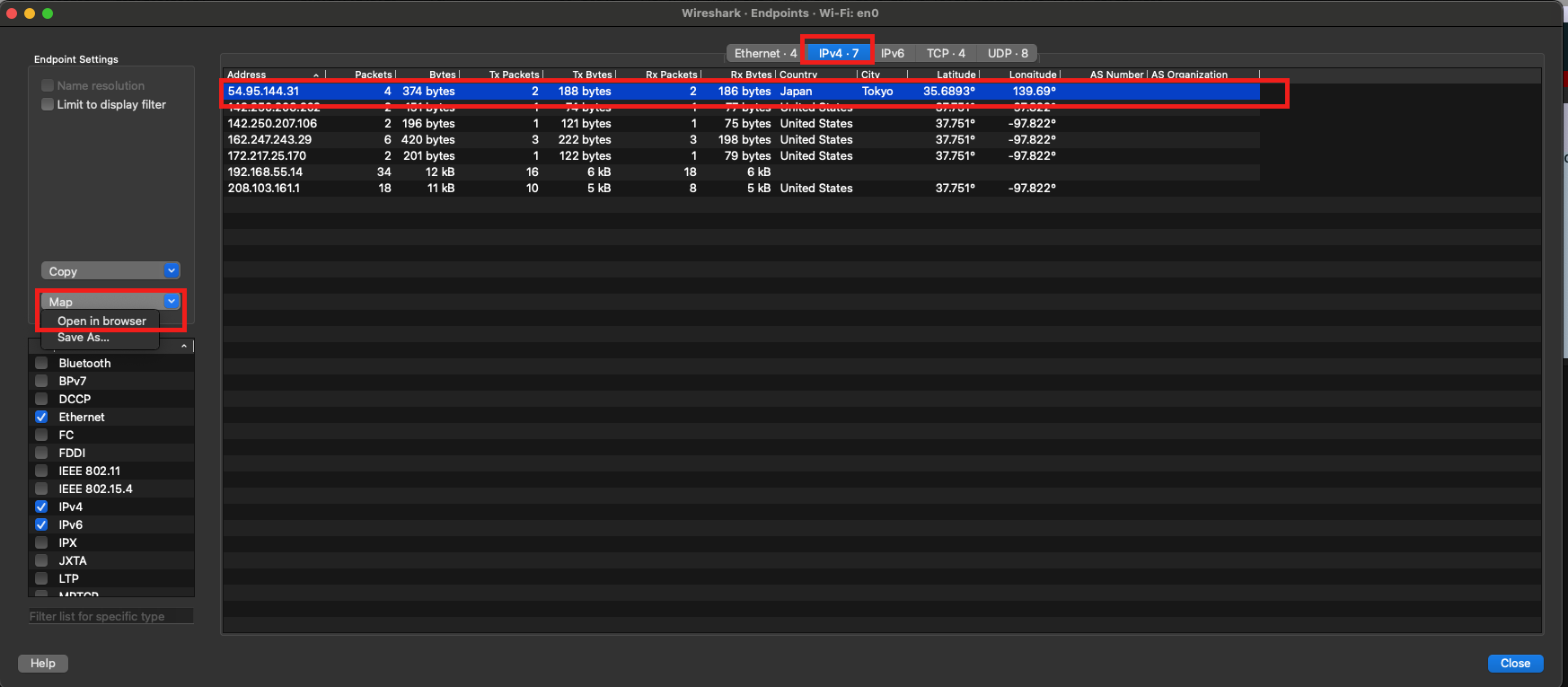Image resolution: width=1568 pixels, height=687 pixels.
Task: Sort by the City column header
Action: click(x=882, y=75)
